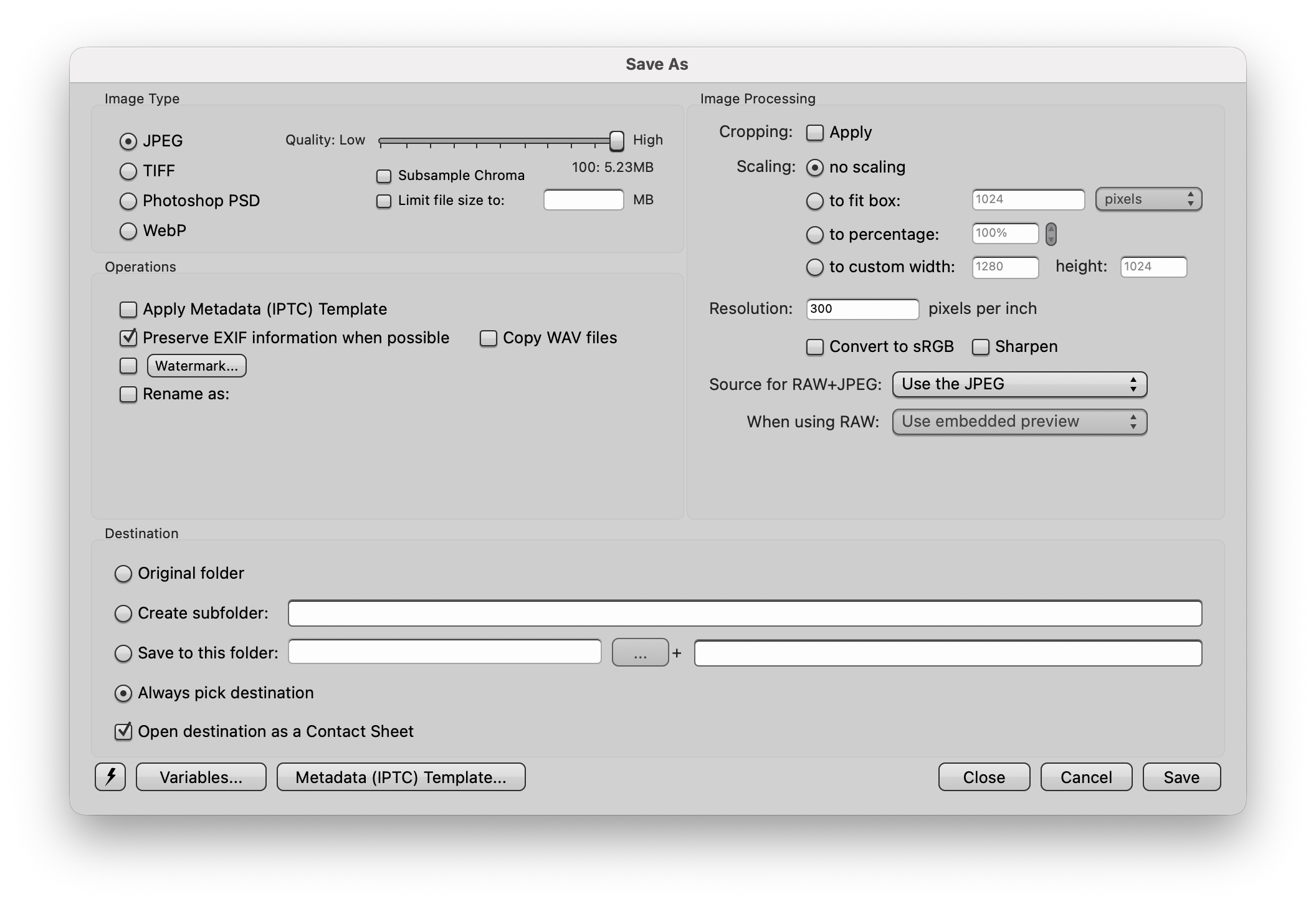Toggle Preserve EXIF information checkbox
The width and height of the screenshot is (1316, 907).
coord(128,338)
